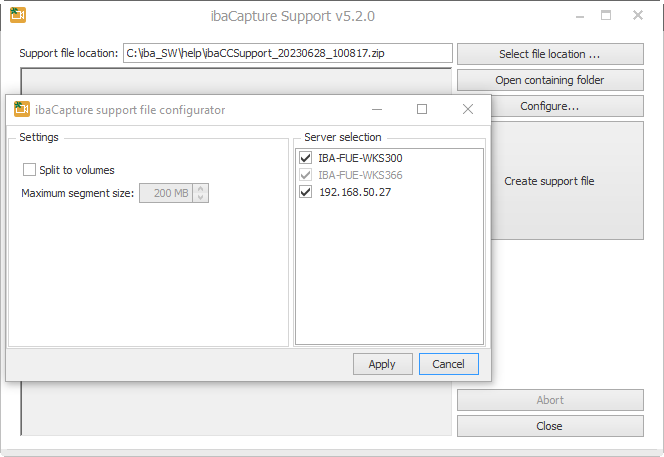Image resolution: width=664 pixels, height=457 pixels.
Task: Decrease maximum segment size with down arrow
Action: coord(200,197)
